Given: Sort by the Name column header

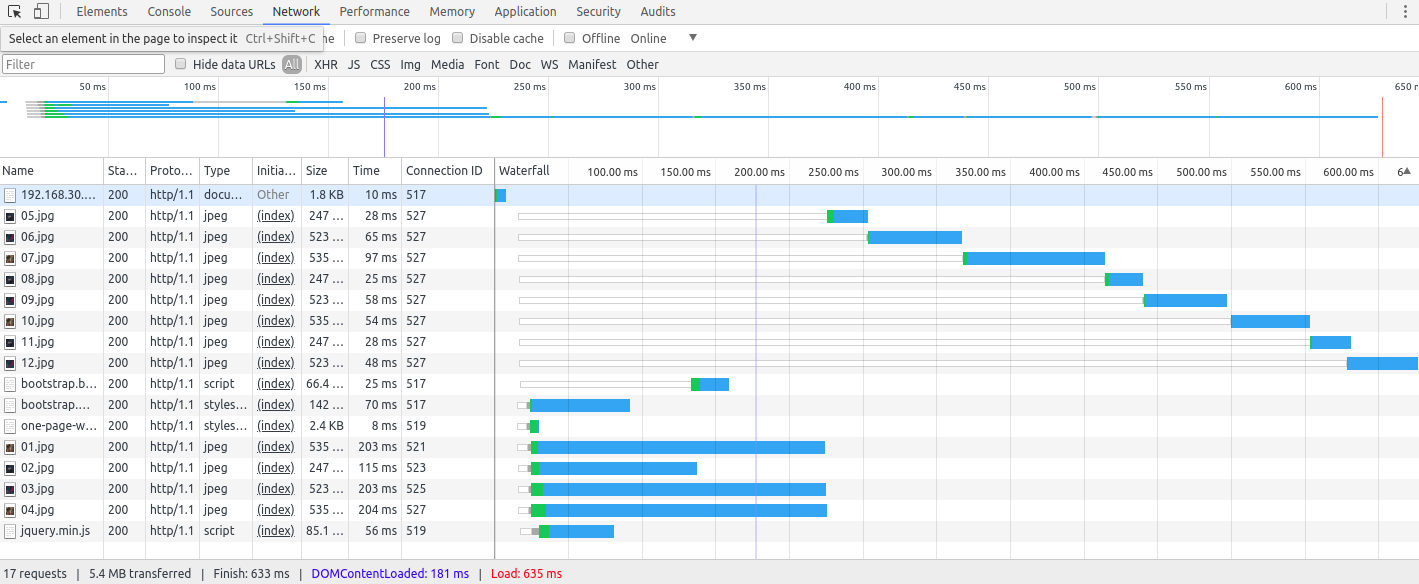Looking at the screenshot, I should click(52, 171).
